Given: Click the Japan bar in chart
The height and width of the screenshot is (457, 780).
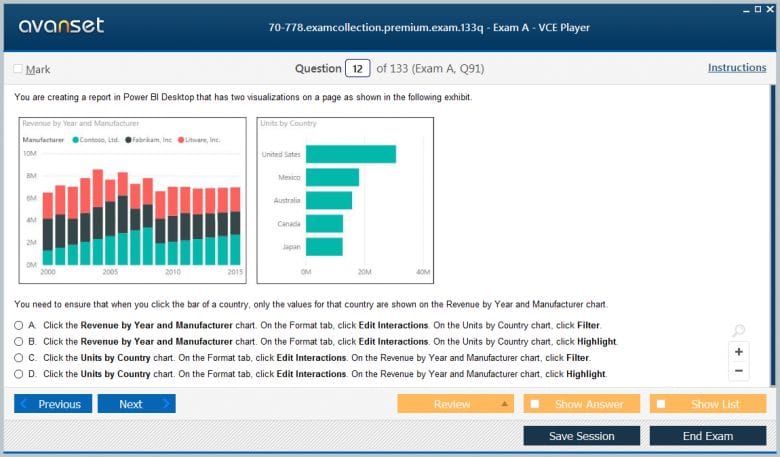Looking at the screenshot, I should coord(324,247).
